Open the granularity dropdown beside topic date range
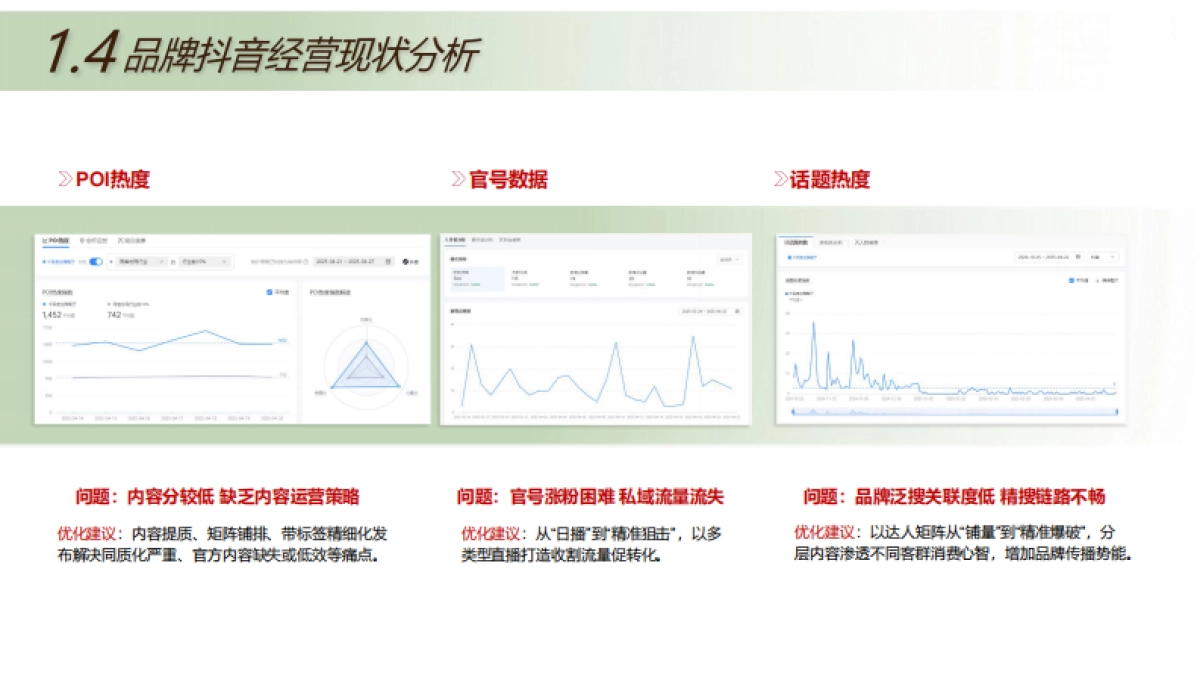The height and width of the screenshot is (675, 1200). coord(1104,257)
